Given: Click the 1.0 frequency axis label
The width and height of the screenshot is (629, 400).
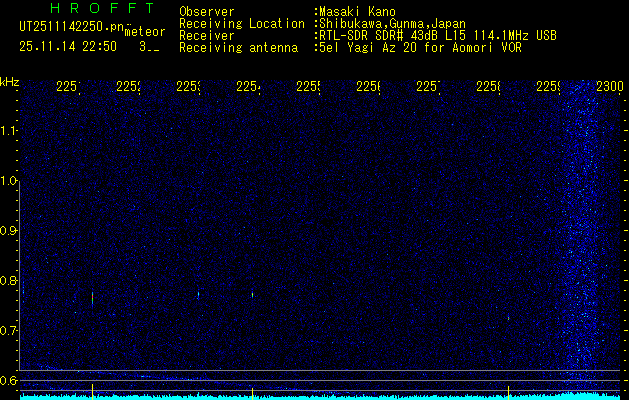Looking at the screenshot, I should click(8, 181).
